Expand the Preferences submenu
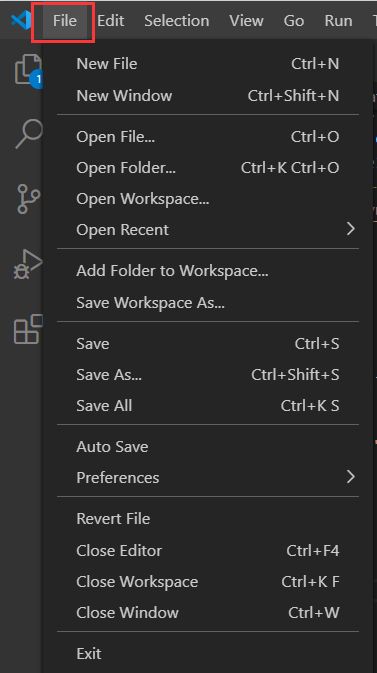Image resolution: width=377 pixels, height=673 pixels. click(x=208, y=478)
